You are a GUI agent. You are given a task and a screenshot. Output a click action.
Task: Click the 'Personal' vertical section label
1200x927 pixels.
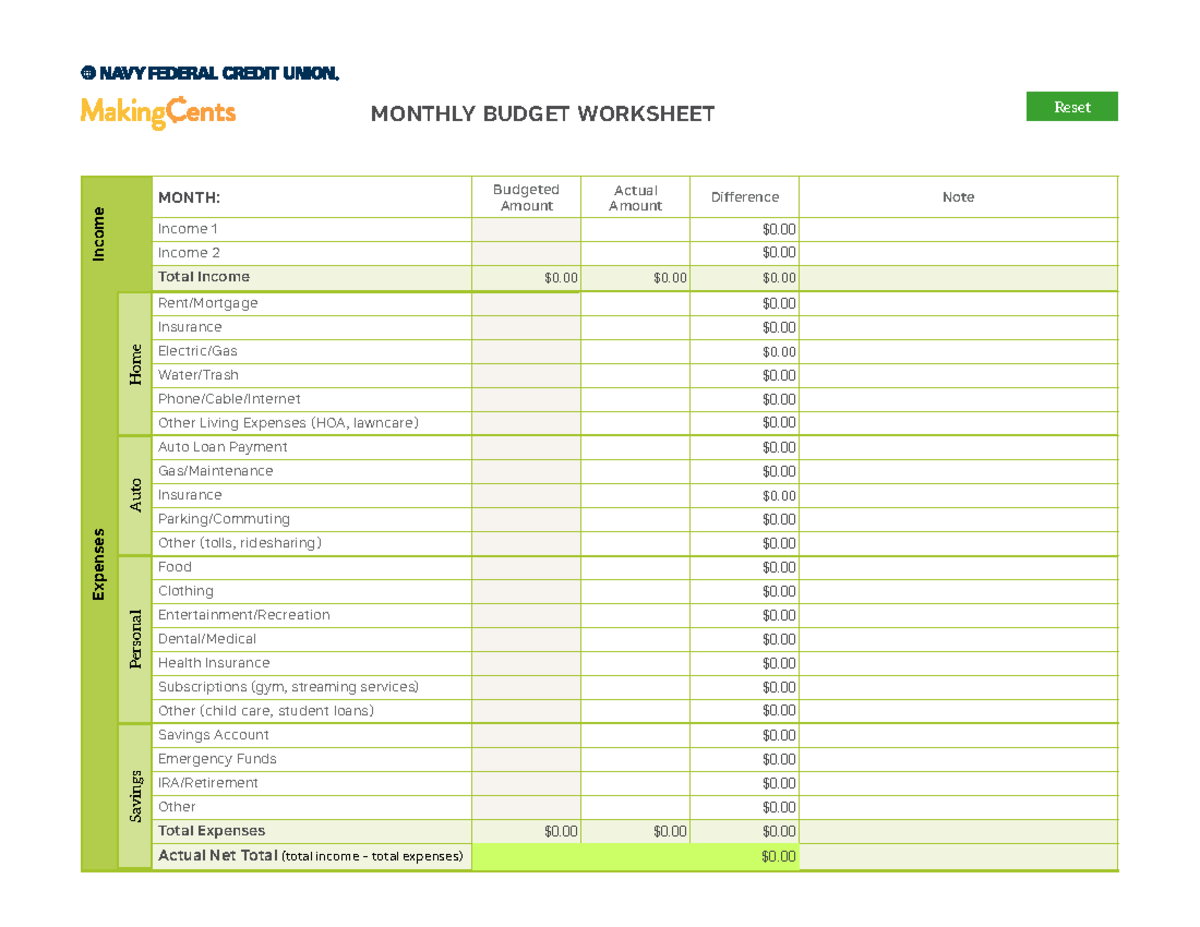pos(135,639)
